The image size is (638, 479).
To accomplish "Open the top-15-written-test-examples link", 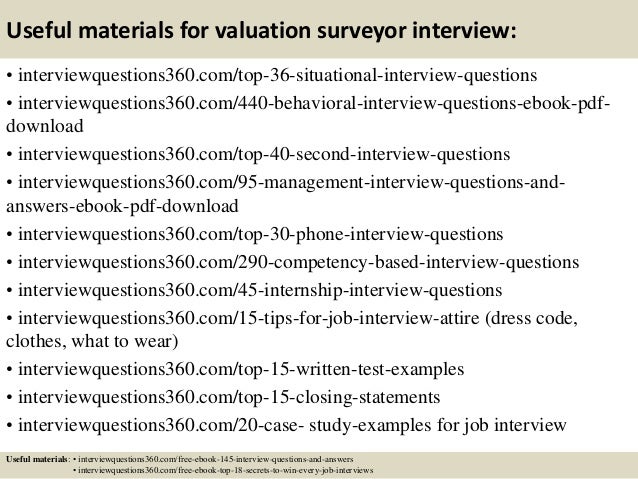I will click(241, 370).
